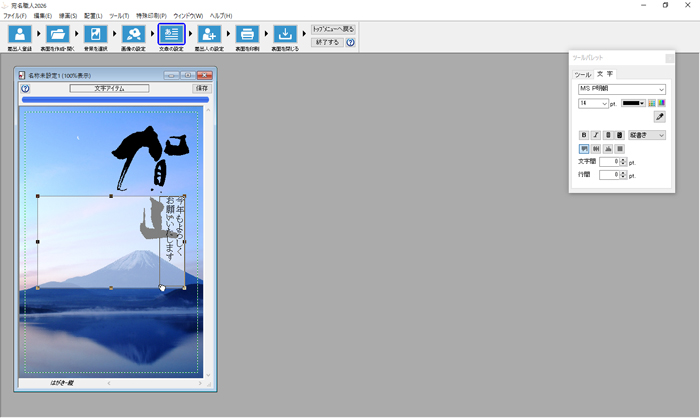Toggle bold text formatting
This screenshot has height=418, width=700.
pyautogui.click(x=584, y=135)
